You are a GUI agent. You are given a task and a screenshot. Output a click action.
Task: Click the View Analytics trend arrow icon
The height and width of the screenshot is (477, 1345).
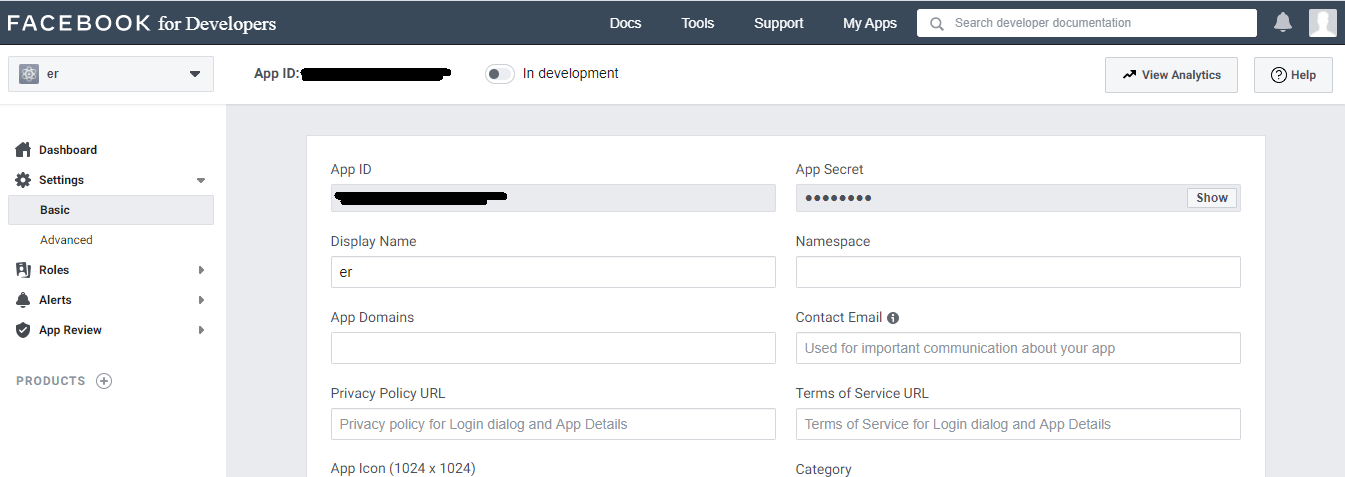pos(1129,75)
